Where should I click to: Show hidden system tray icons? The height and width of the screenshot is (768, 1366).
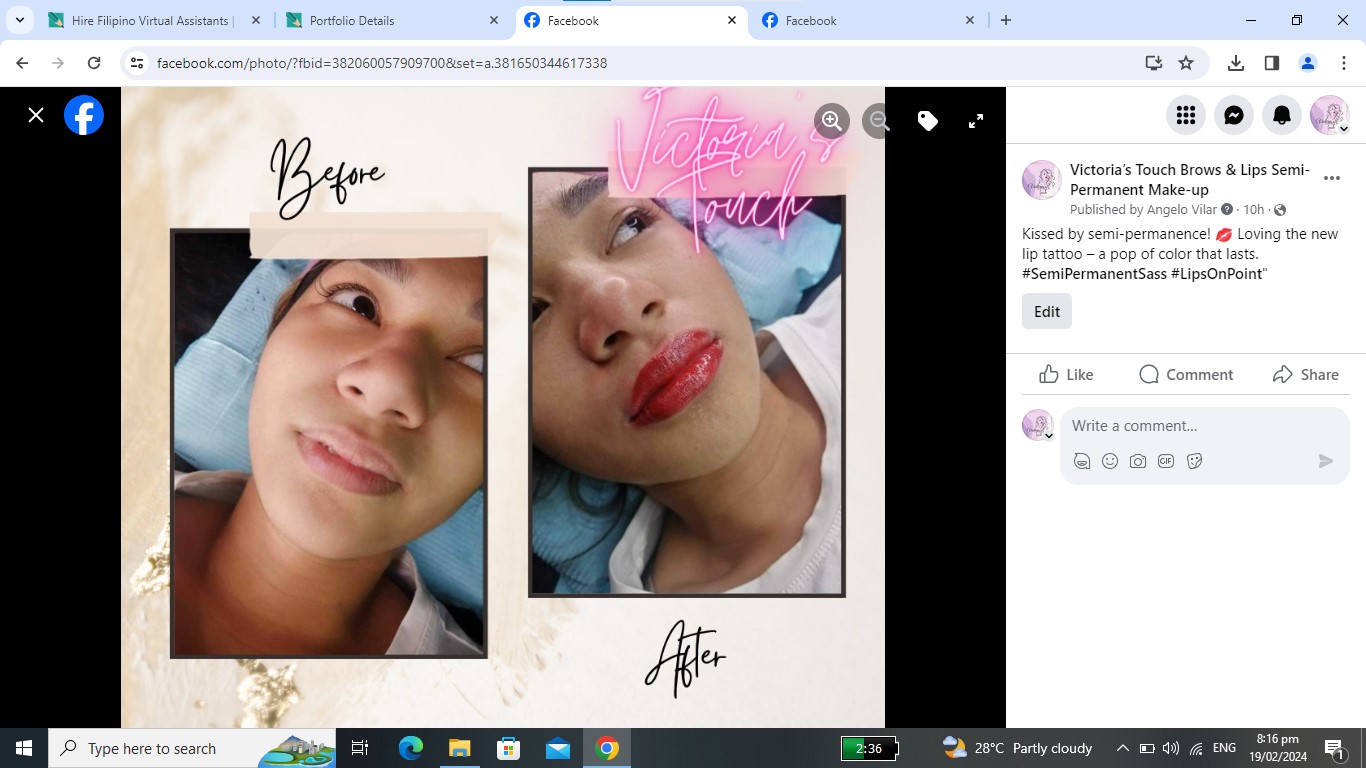(1122, 748)
